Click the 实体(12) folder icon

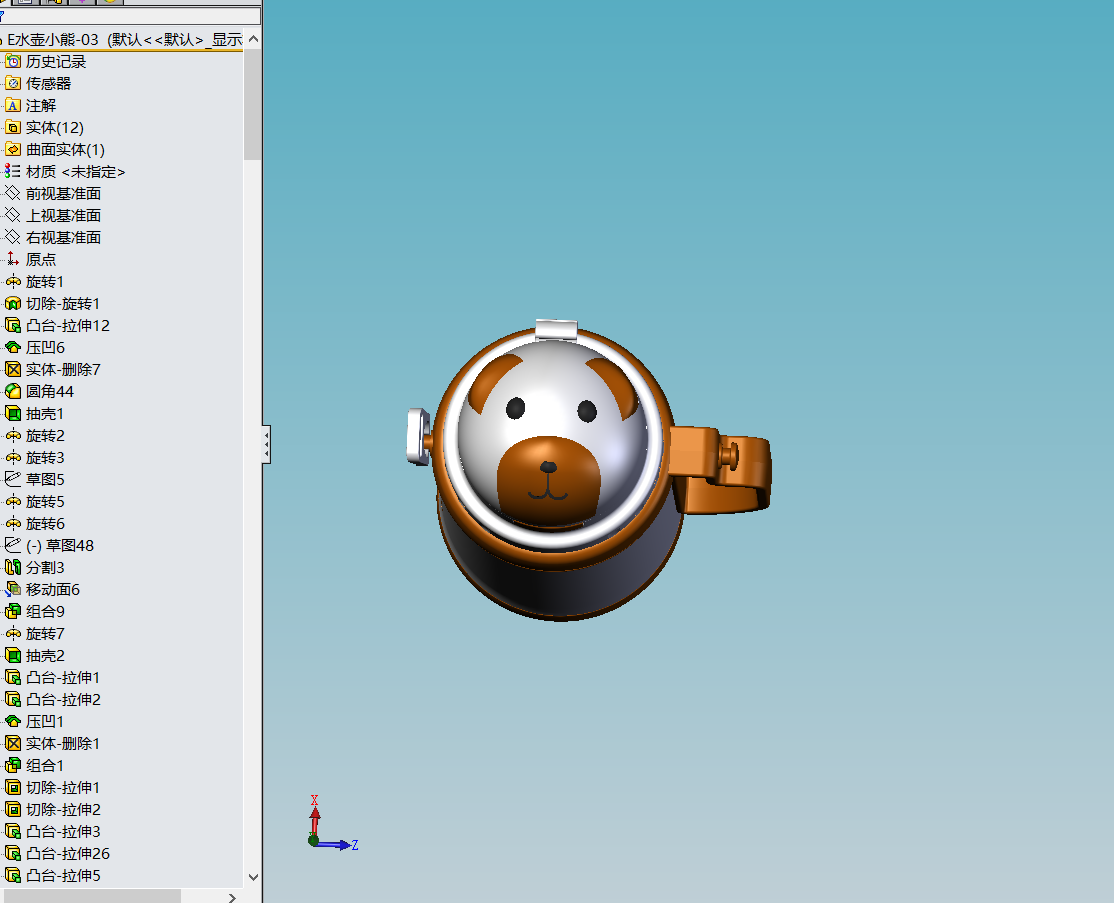coord(13,128)
